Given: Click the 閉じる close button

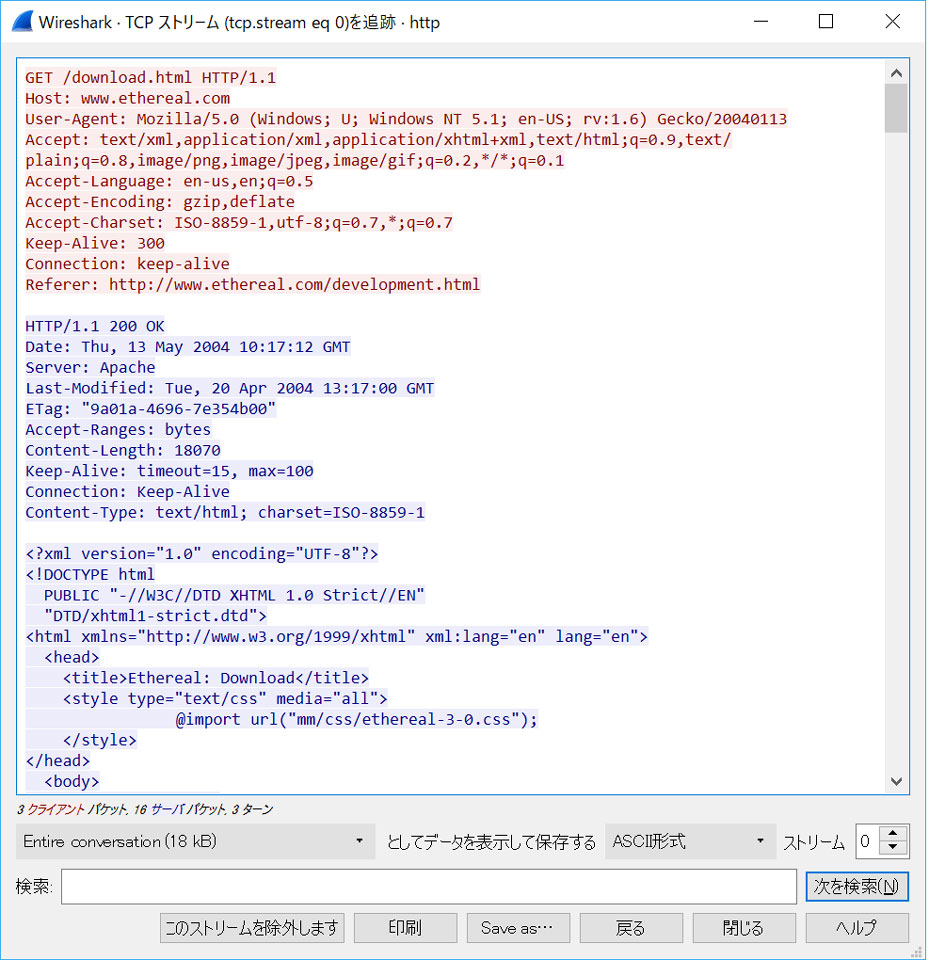Looking at the screenshot, I should click(744, 928).
